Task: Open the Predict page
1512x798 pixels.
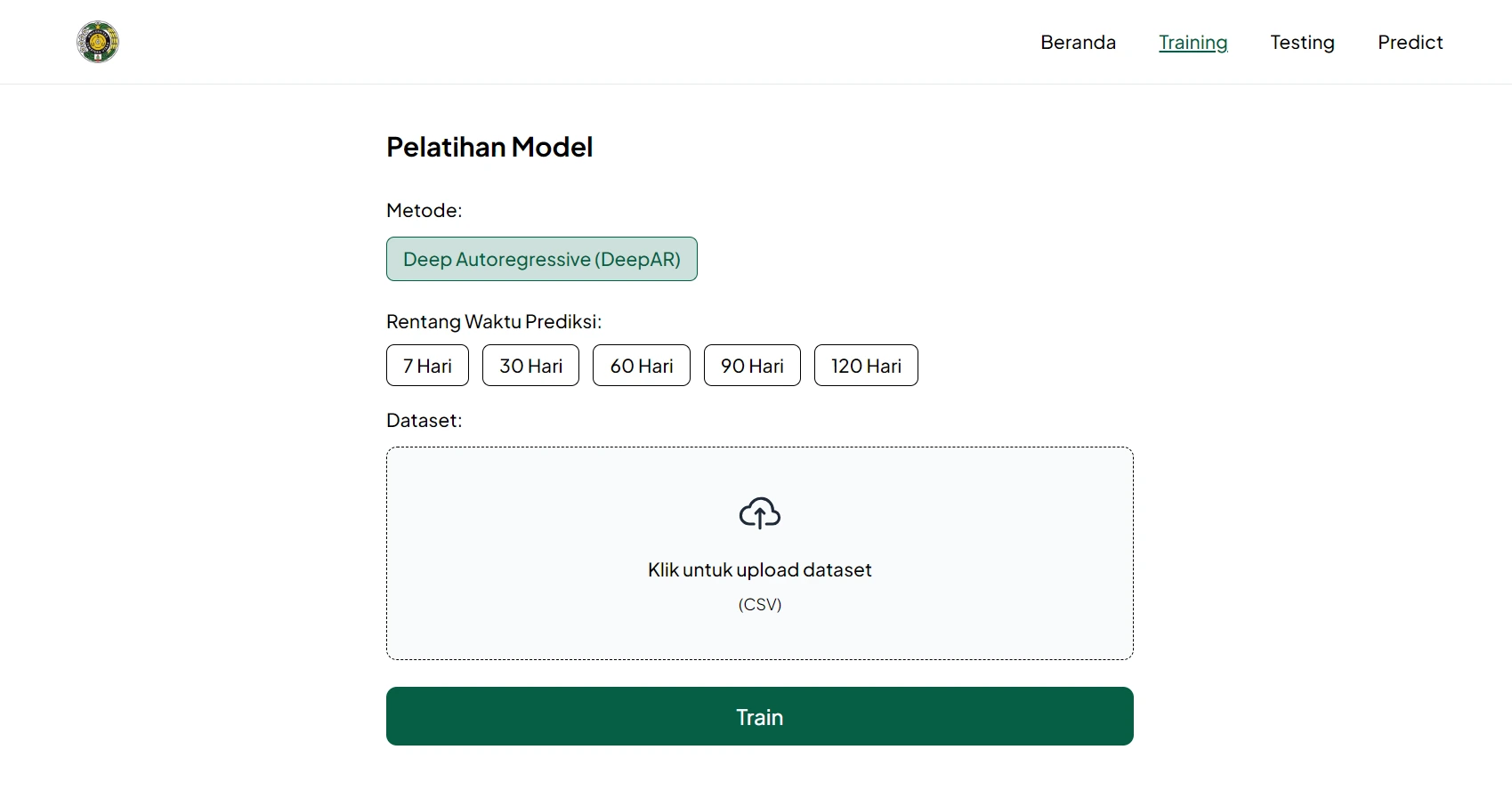Action: tap(1410, 42)
